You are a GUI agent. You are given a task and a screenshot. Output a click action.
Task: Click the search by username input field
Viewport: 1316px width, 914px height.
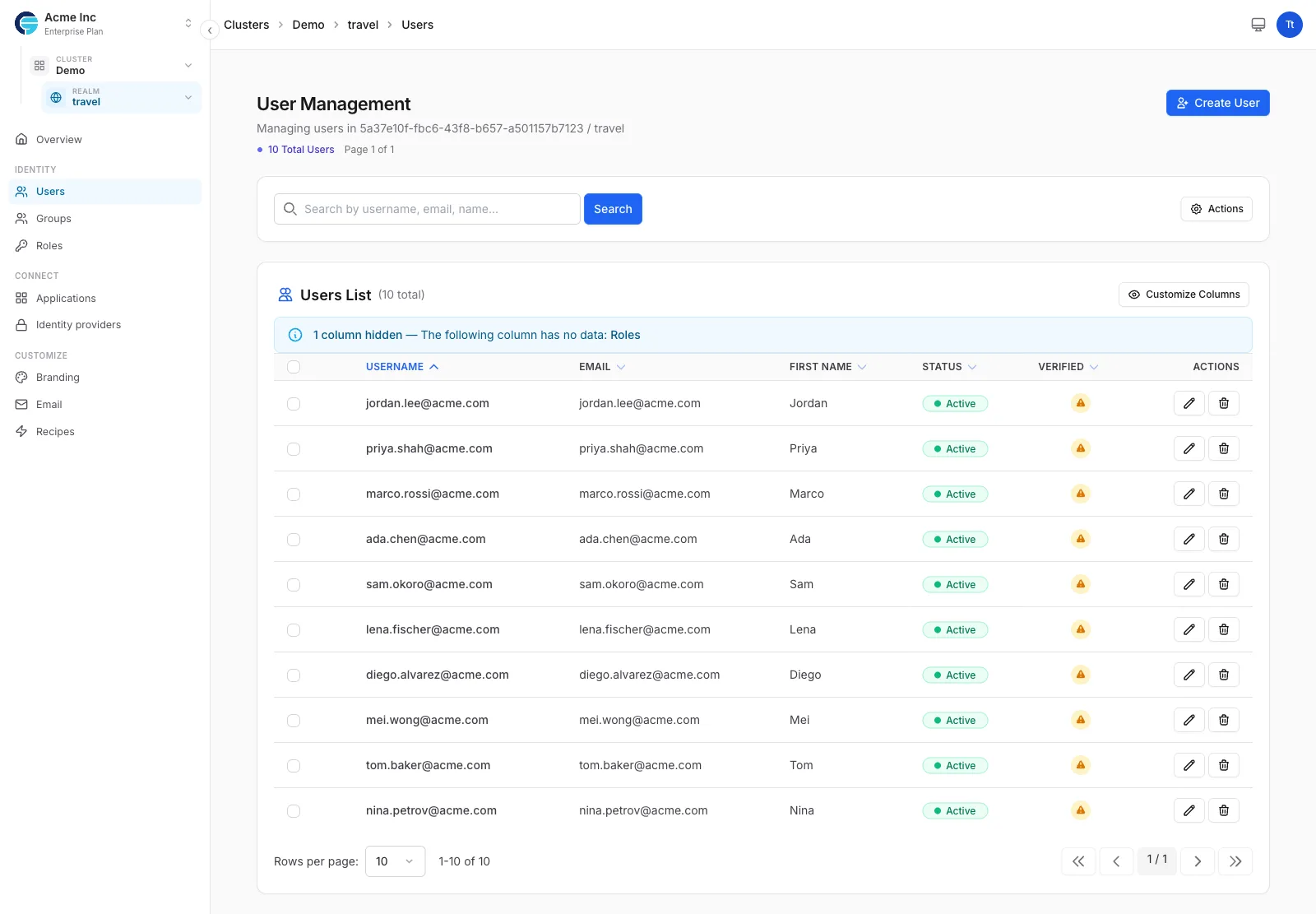pos(427,209)
